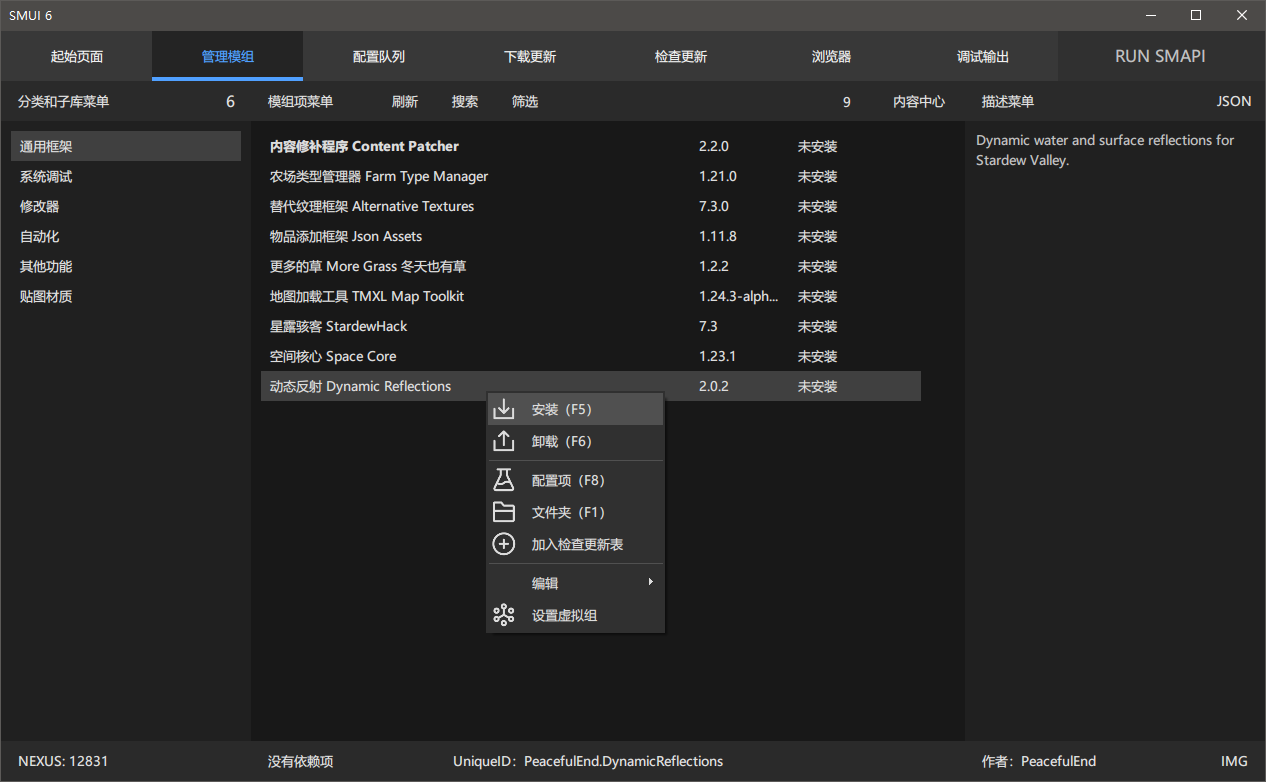Choose 卸载 (F6) from context menu
This screenshot has height=782, width=1266.
click(x=576, y=441)
